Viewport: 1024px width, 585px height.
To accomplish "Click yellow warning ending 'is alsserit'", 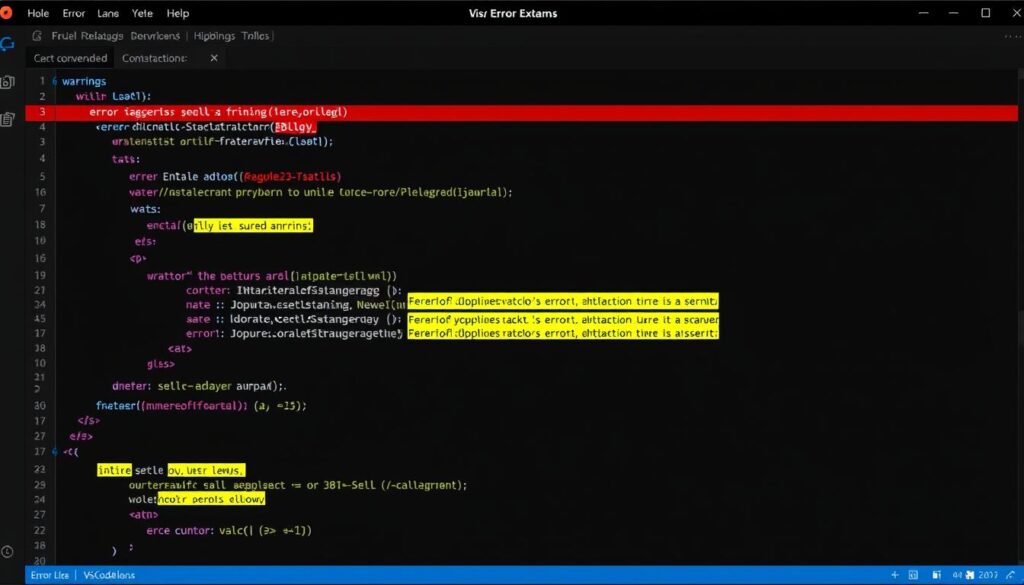I will pyautogui.click(x=563, y=333).
